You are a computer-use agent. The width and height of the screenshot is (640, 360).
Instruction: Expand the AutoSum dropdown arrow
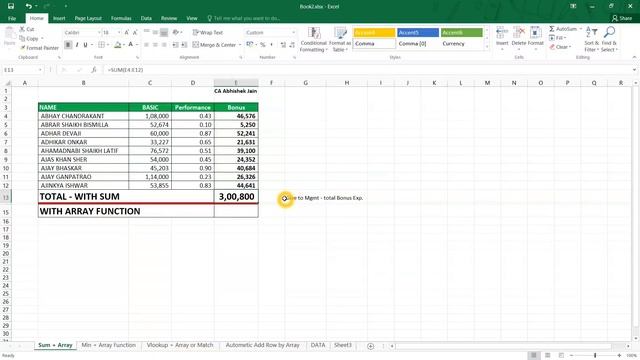point(580,29)
